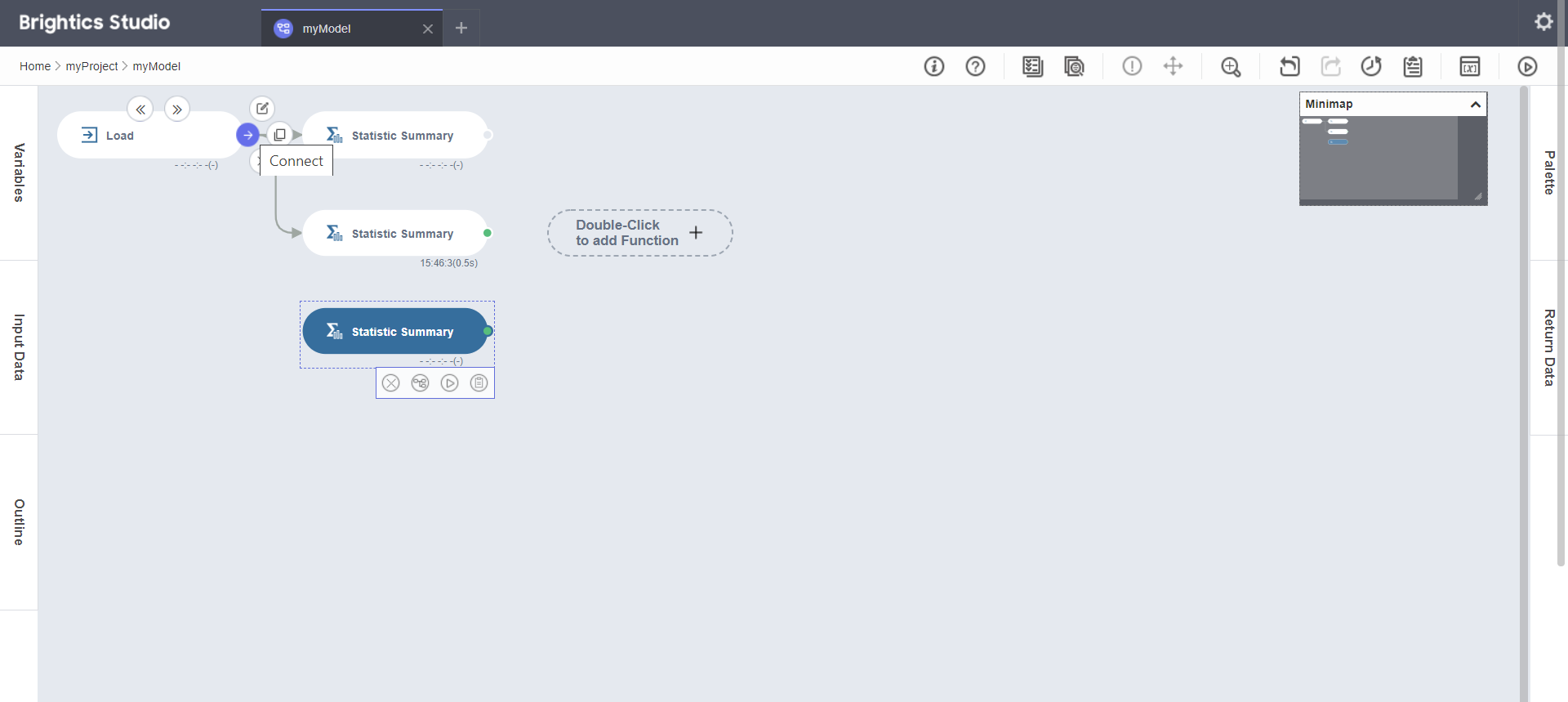The image size is (1568, 702).
Task: Click myModel in the breadcrumb
Action: 157,66
